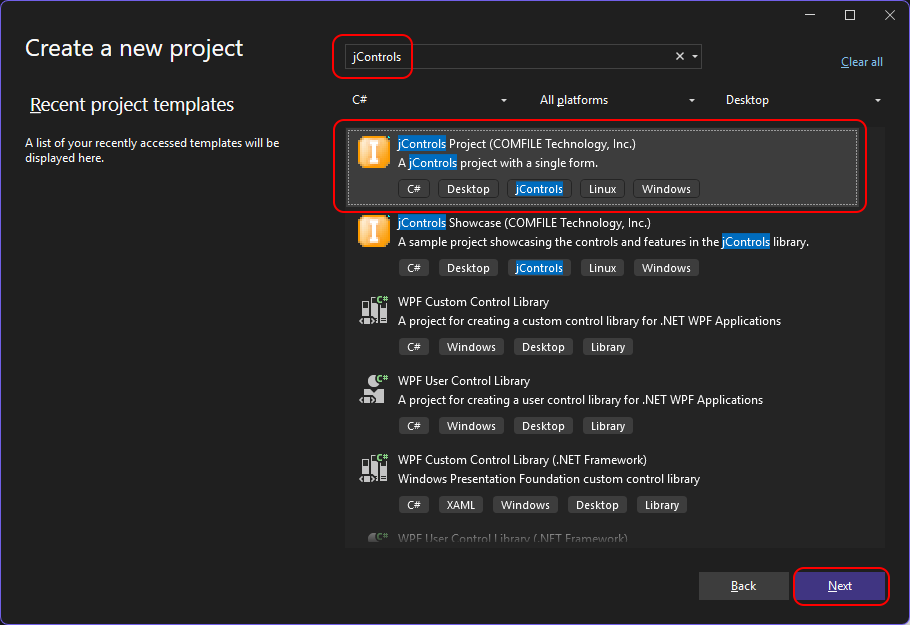Clear the search box with the X icon
The image size is (910, 625).
[x=680, y=57]
